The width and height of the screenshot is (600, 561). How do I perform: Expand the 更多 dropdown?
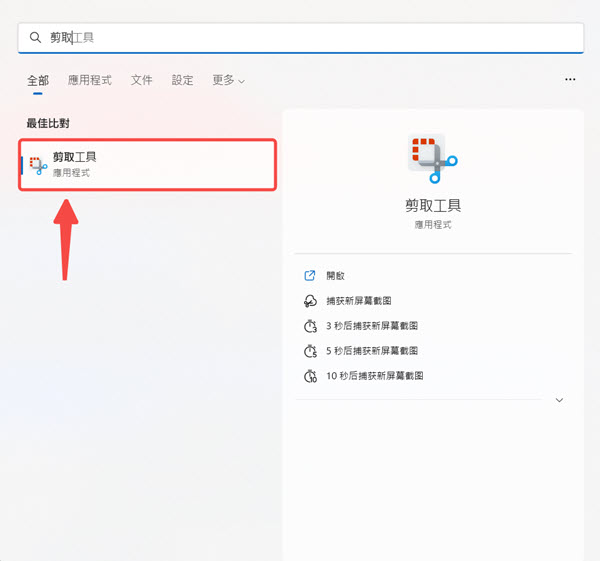pyautogui.click(x=228, y=80)
